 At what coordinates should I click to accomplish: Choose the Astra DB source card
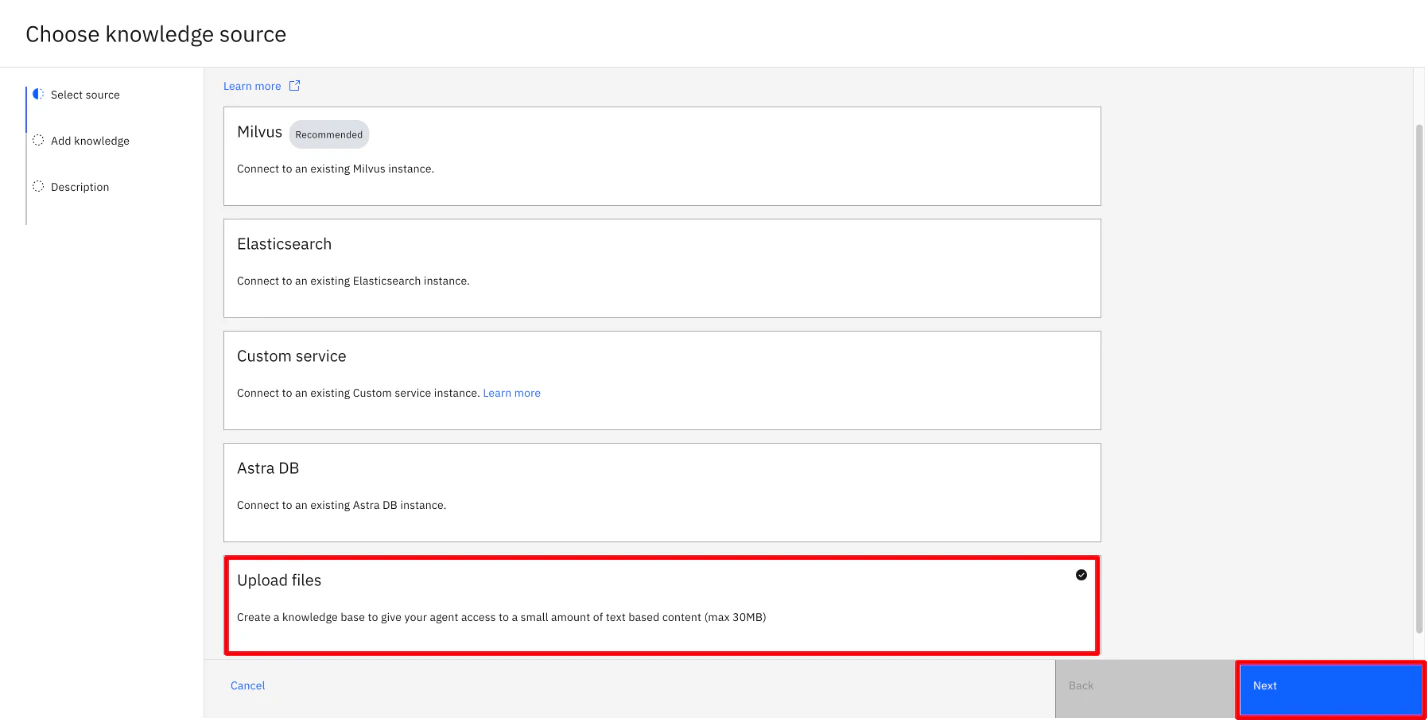662,492
